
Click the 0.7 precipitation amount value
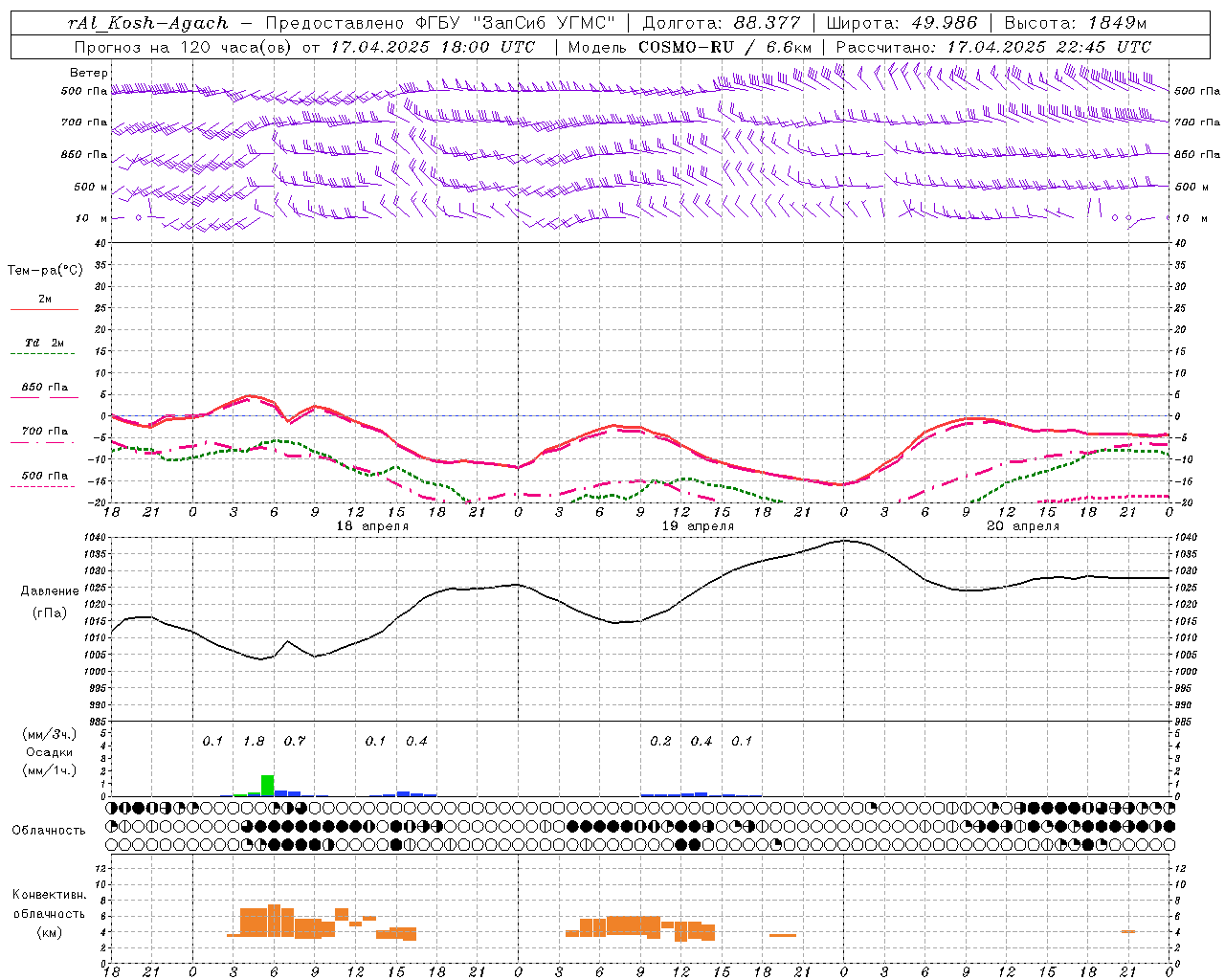[x=295, y=742]
